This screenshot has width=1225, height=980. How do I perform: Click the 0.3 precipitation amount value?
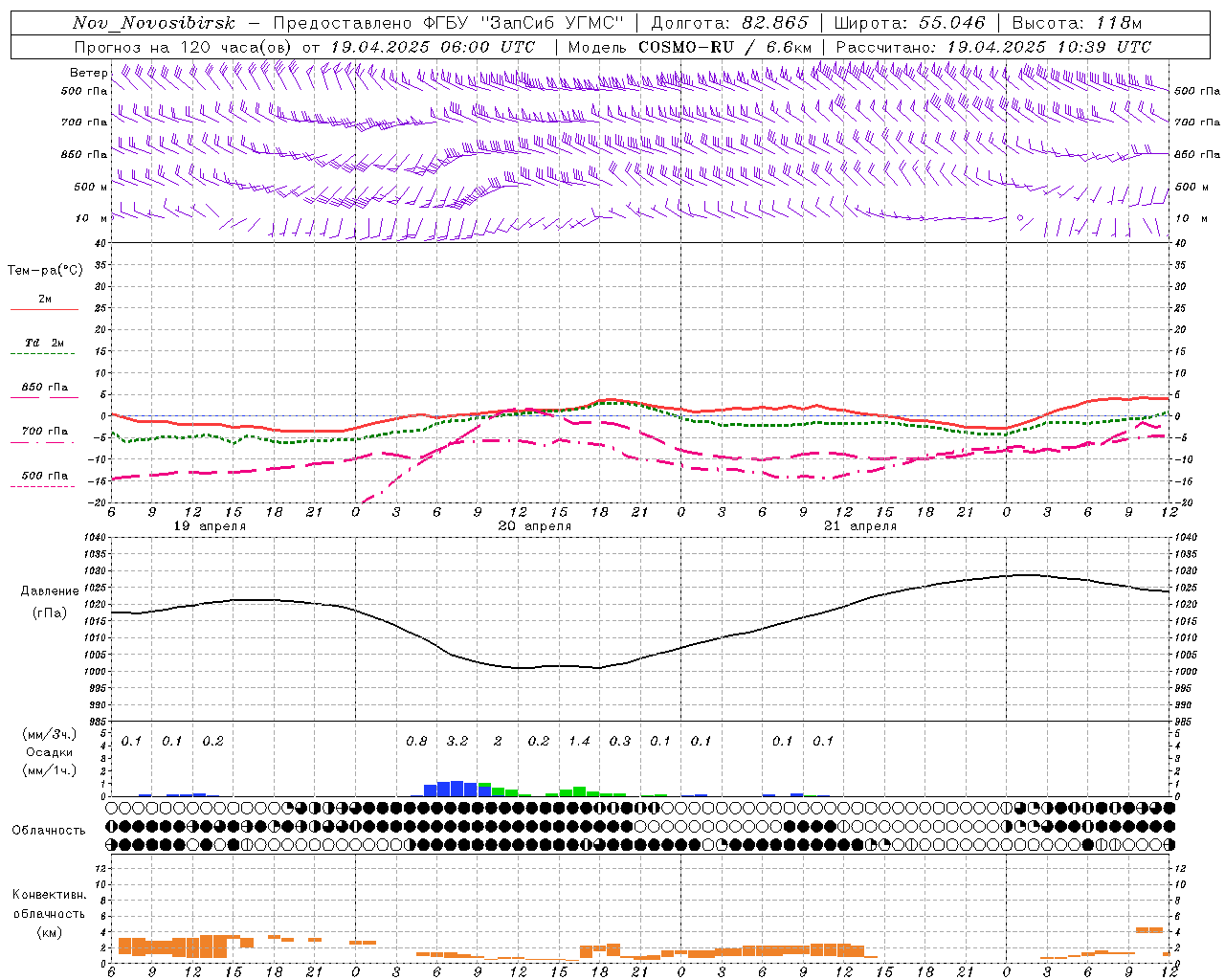pos(620,741)
